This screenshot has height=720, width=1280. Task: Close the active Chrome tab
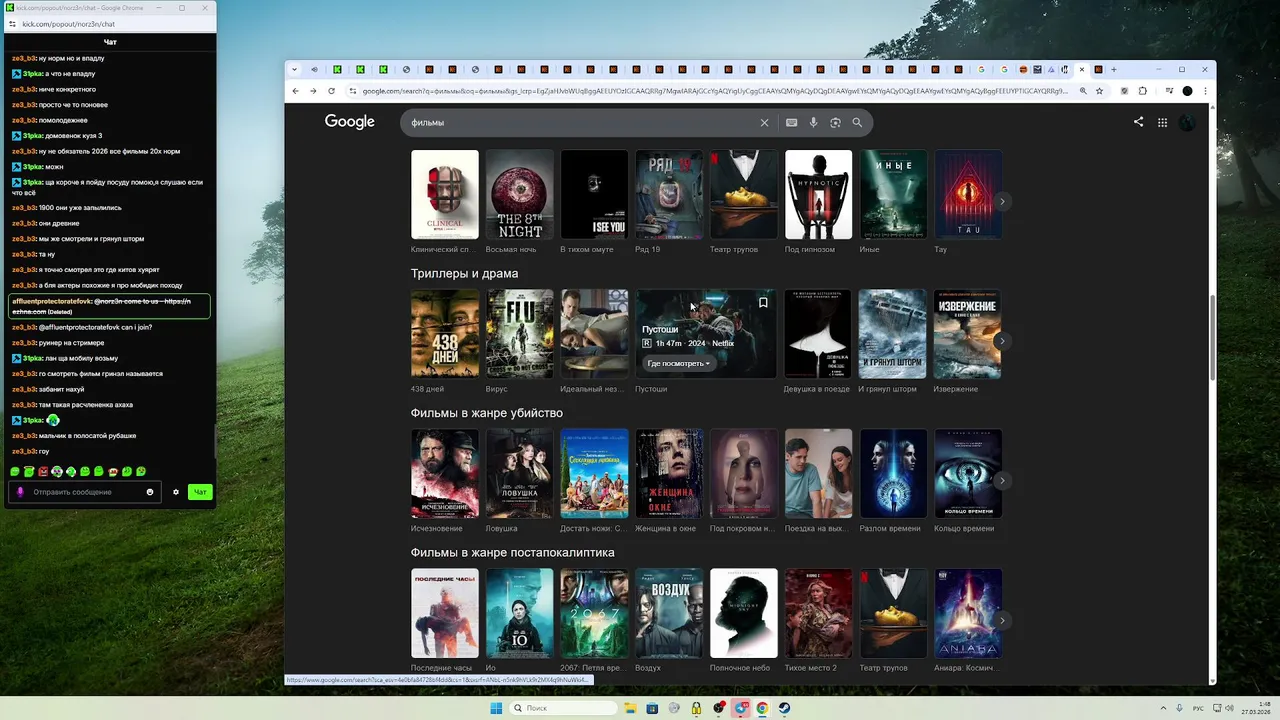click(1081, 69)
